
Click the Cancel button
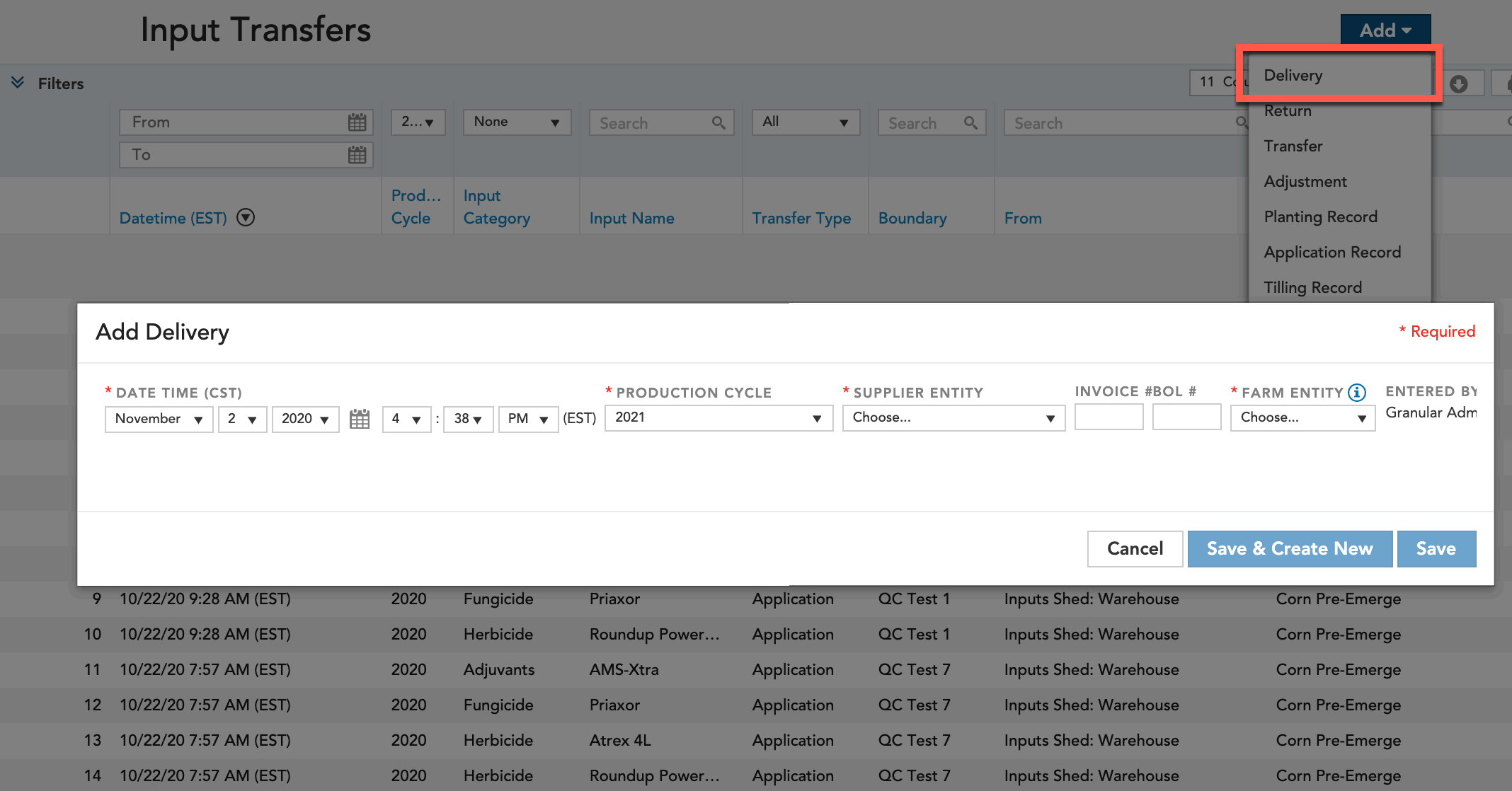click(1135, 548)
